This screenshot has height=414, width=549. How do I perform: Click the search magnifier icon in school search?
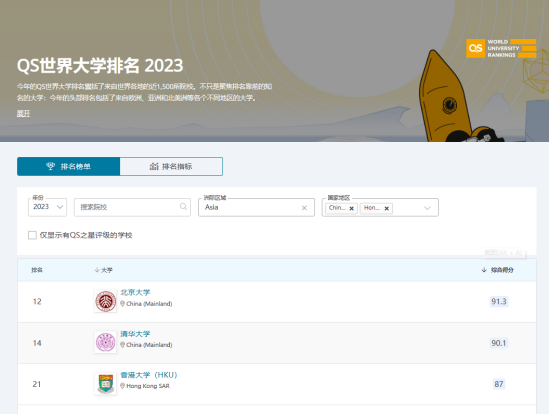183,207
